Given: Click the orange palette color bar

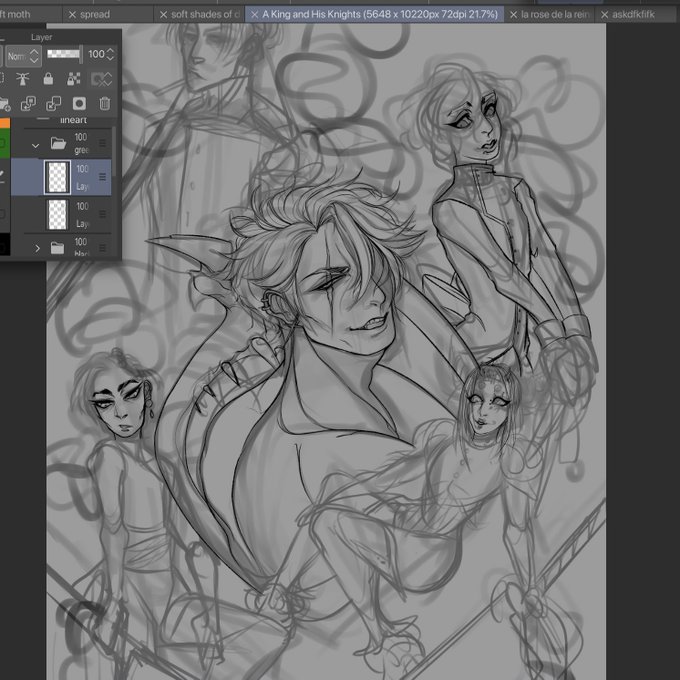Looking at the screenshot, I should tap(5, 124).
